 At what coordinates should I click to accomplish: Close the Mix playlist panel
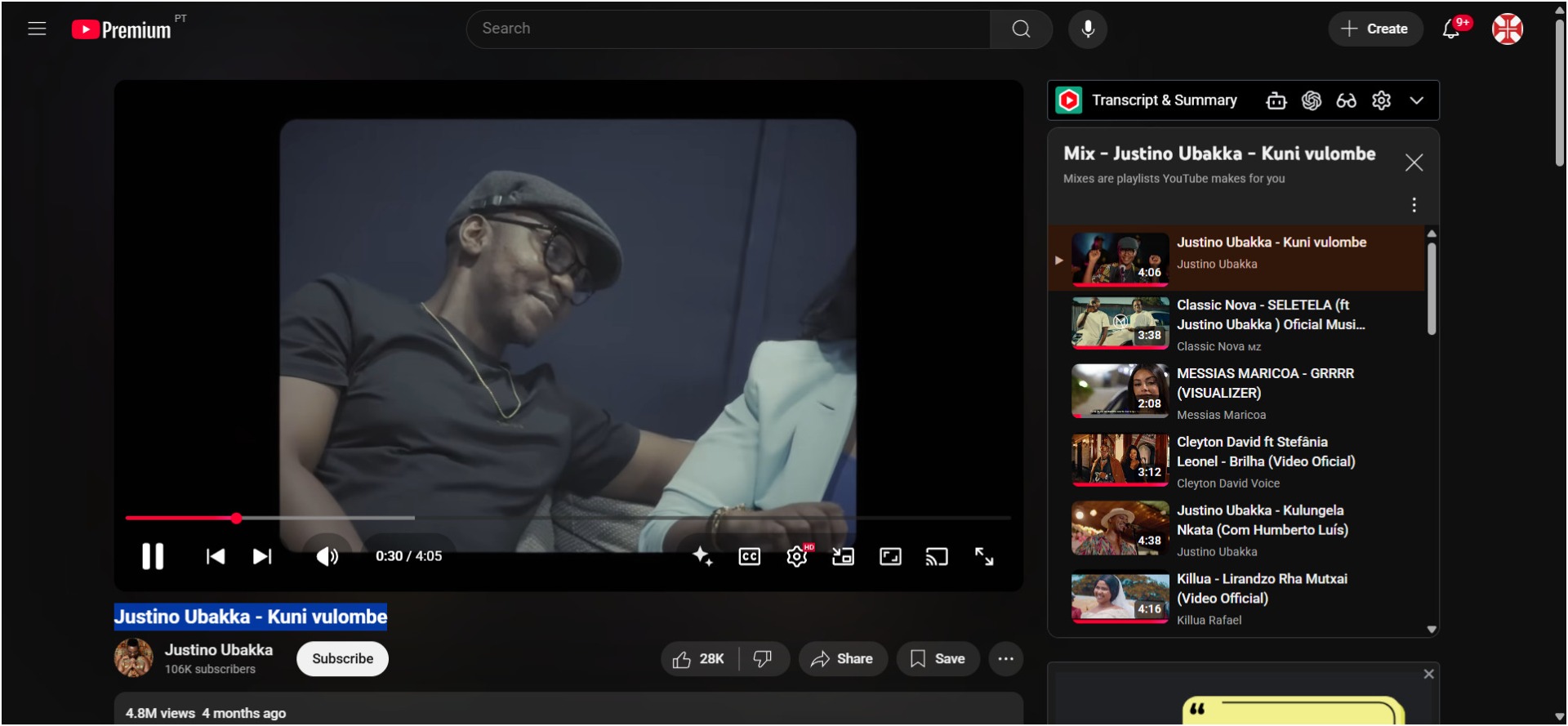[1414, 163]
